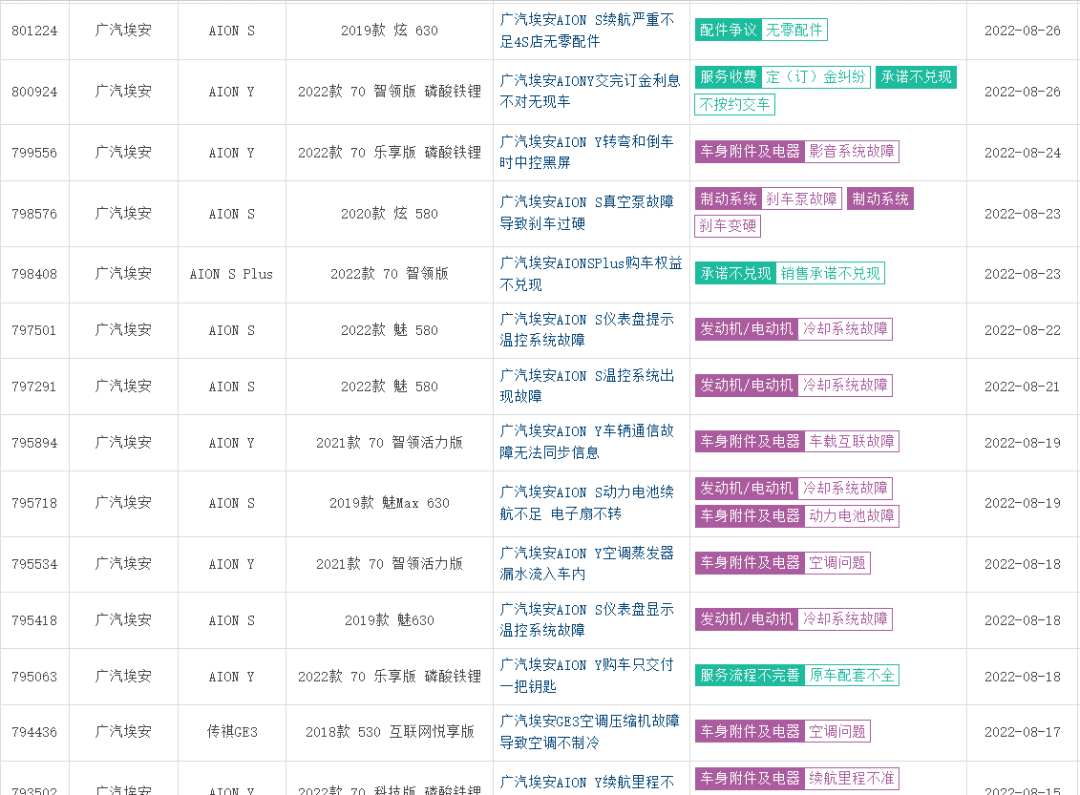The image size is (1080, 795).
Task: Open the GE3空调压缩机故障 complaint link
Action: 589,731
